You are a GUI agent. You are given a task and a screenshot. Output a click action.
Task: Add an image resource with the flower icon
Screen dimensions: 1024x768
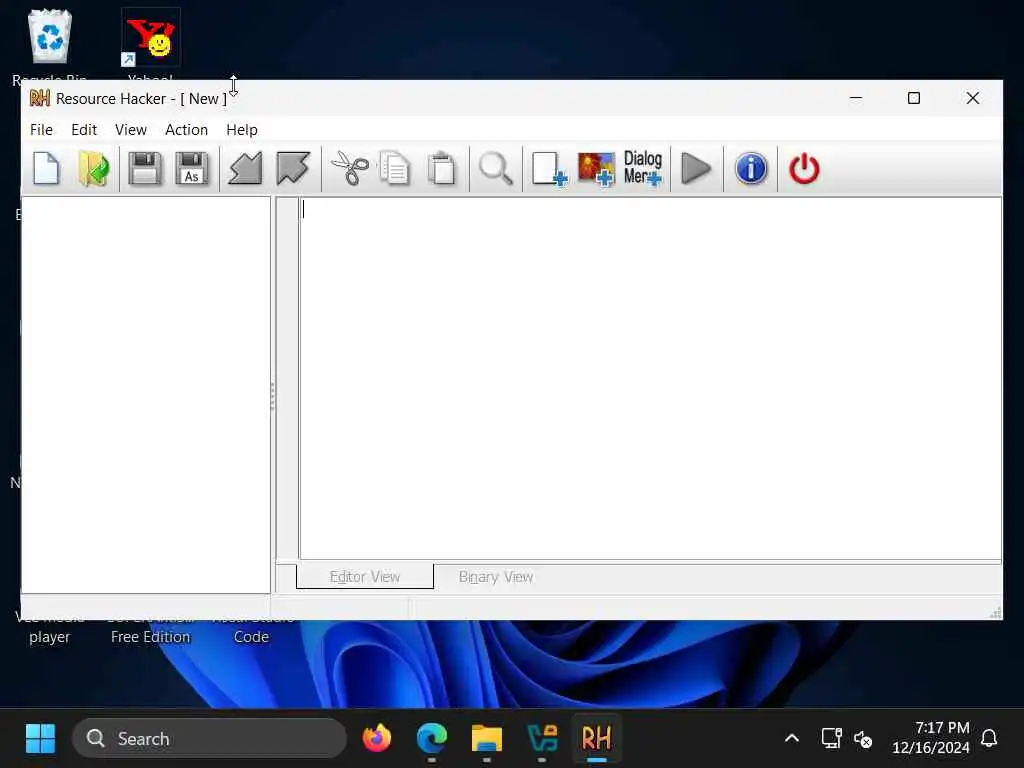(x=596, y=168)
